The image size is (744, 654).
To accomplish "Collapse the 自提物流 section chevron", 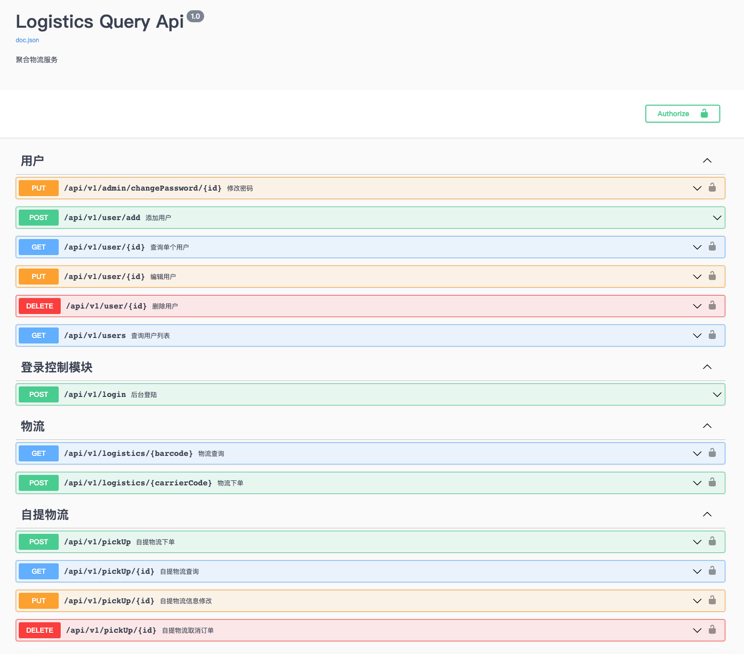I will click(707, 514).
